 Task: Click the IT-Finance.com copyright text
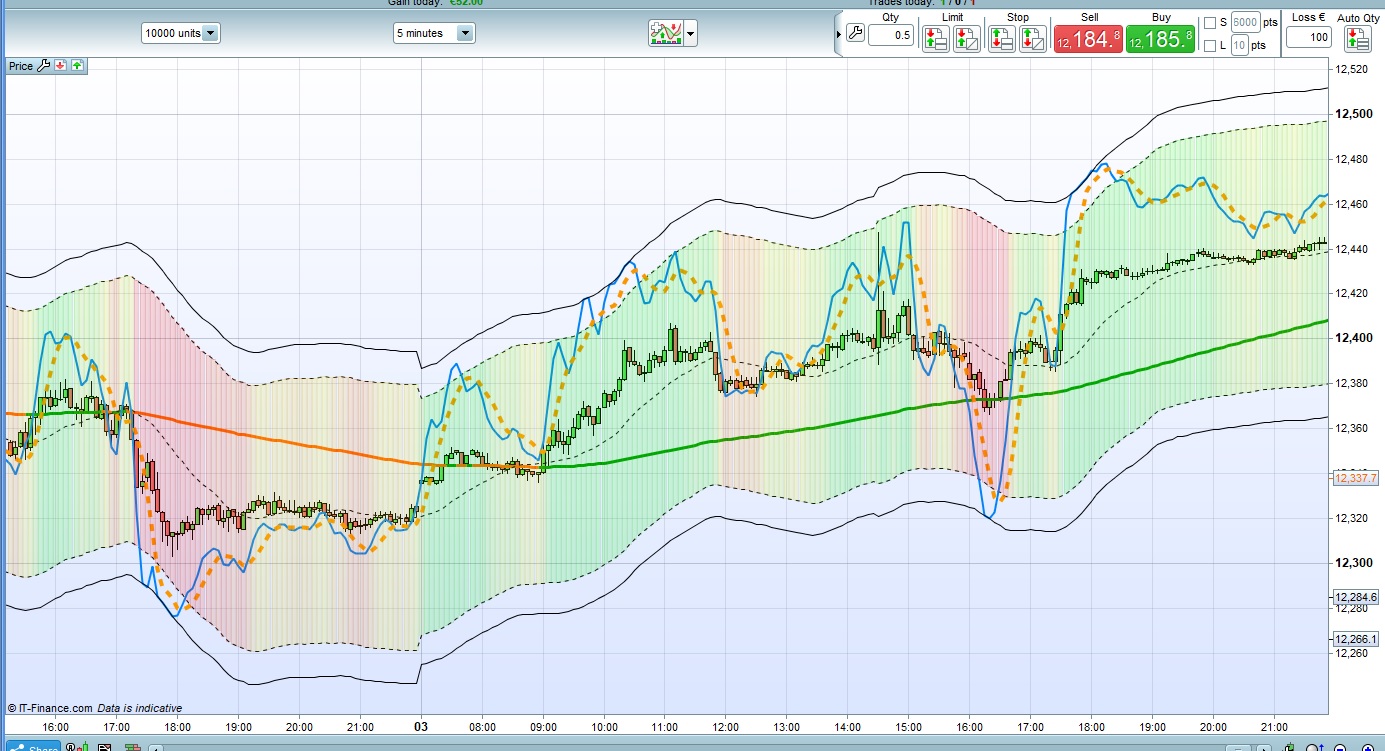point(51,708)
